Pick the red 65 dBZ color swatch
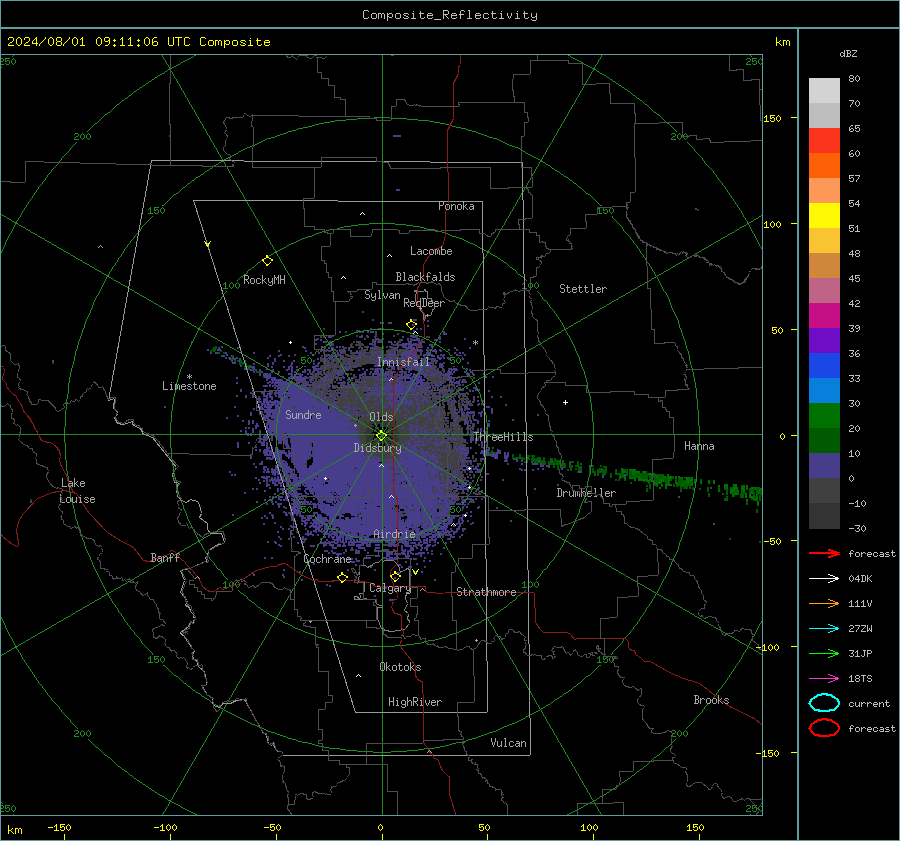 pos(824,140)
